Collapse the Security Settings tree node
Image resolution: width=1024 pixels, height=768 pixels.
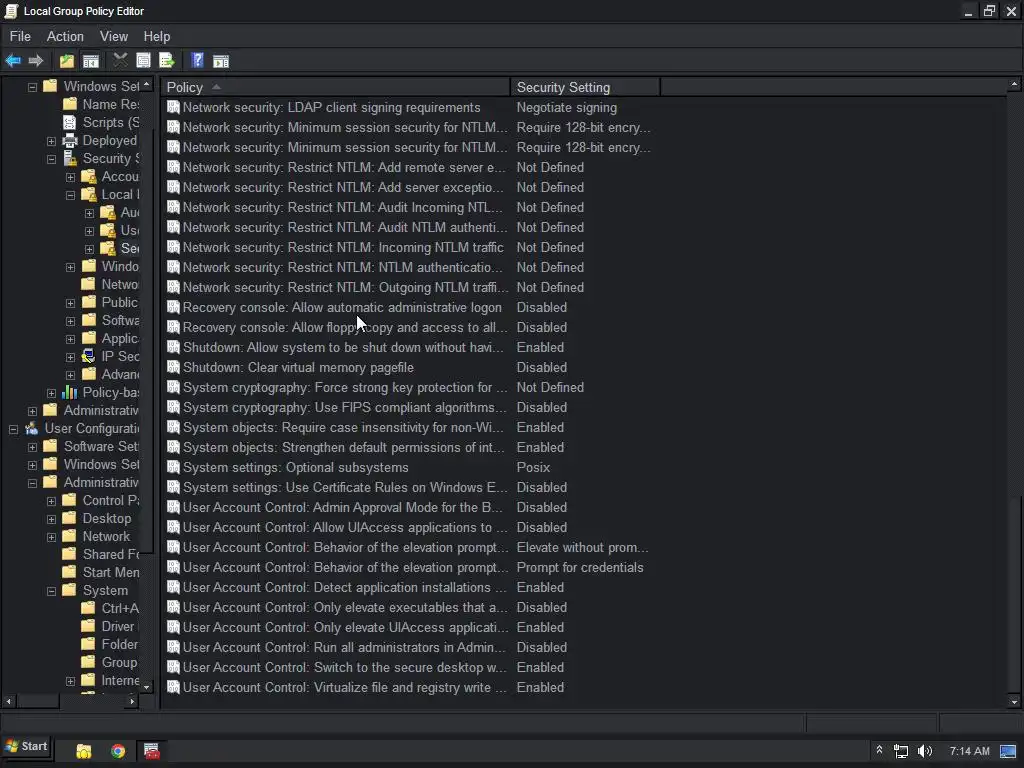(51, 159)
